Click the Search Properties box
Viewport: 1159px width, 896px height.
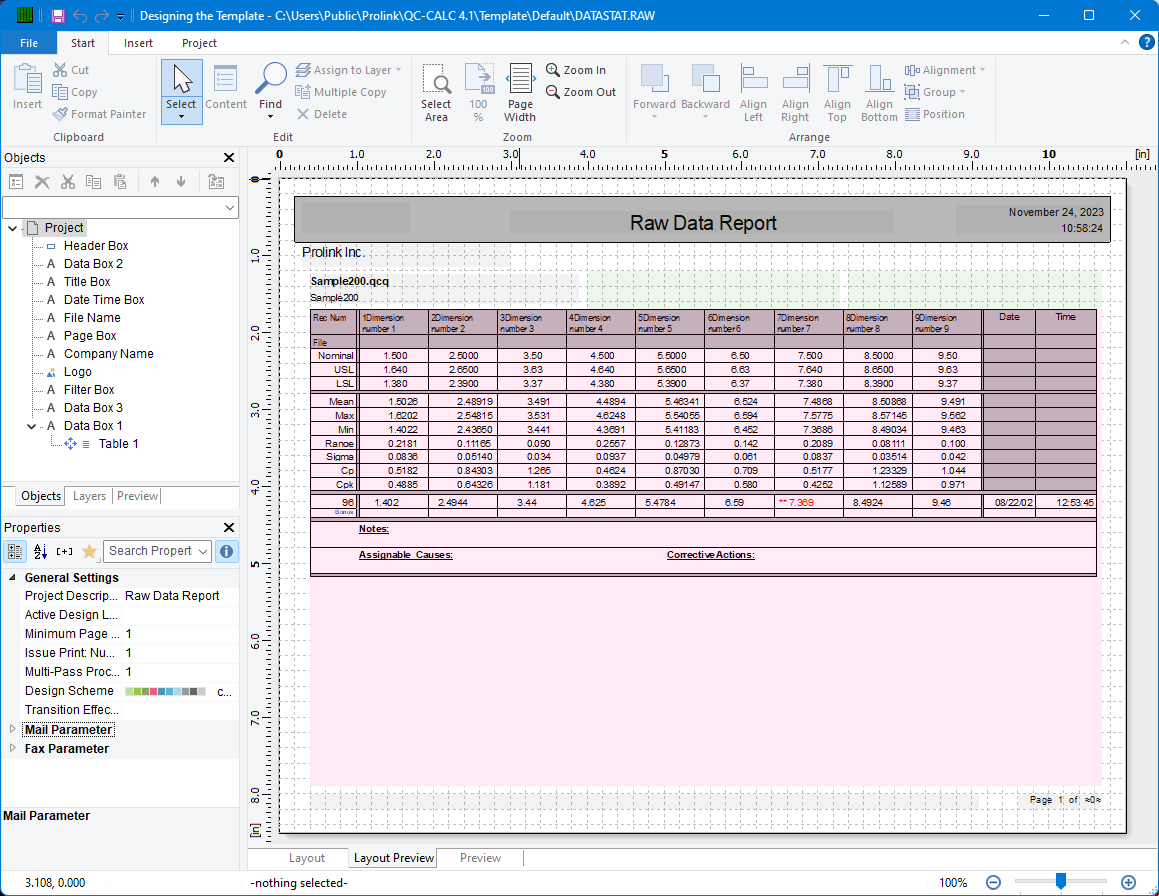(157, 551)
